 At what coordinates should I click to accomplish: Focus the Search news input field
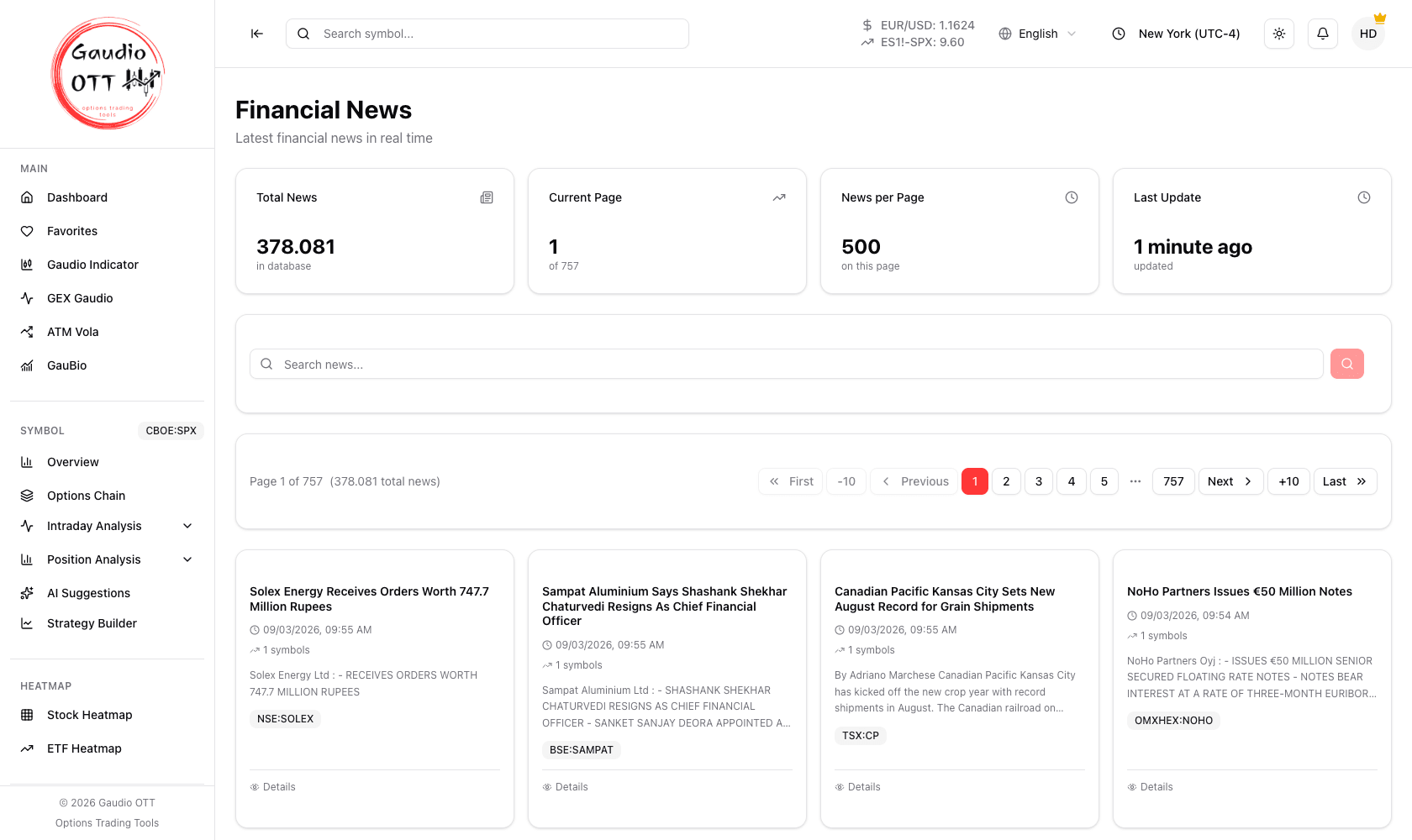(787, 364)
